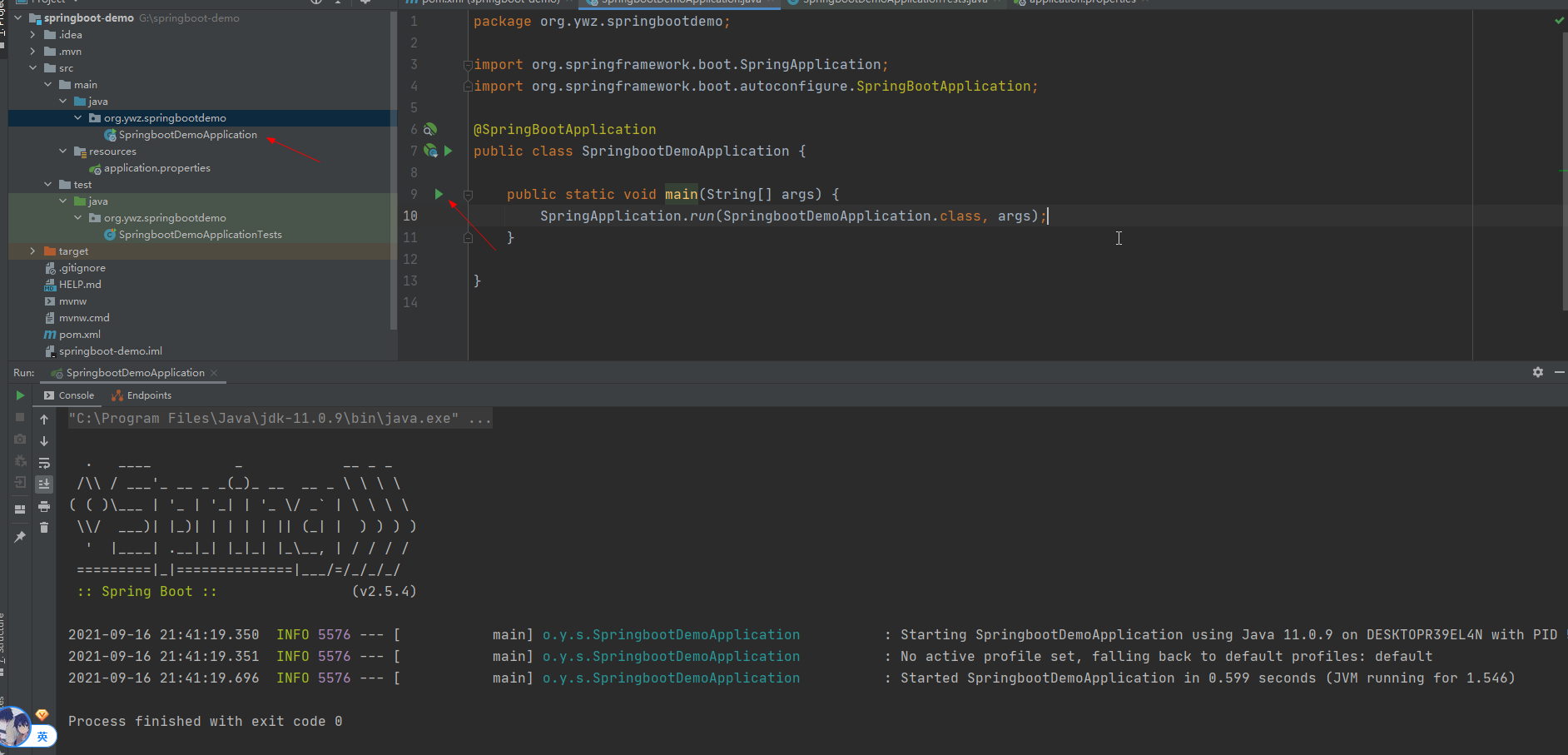Click the Console tab icon
The width and height of the screenshot is (1568, 755).
tap(49, 395)
